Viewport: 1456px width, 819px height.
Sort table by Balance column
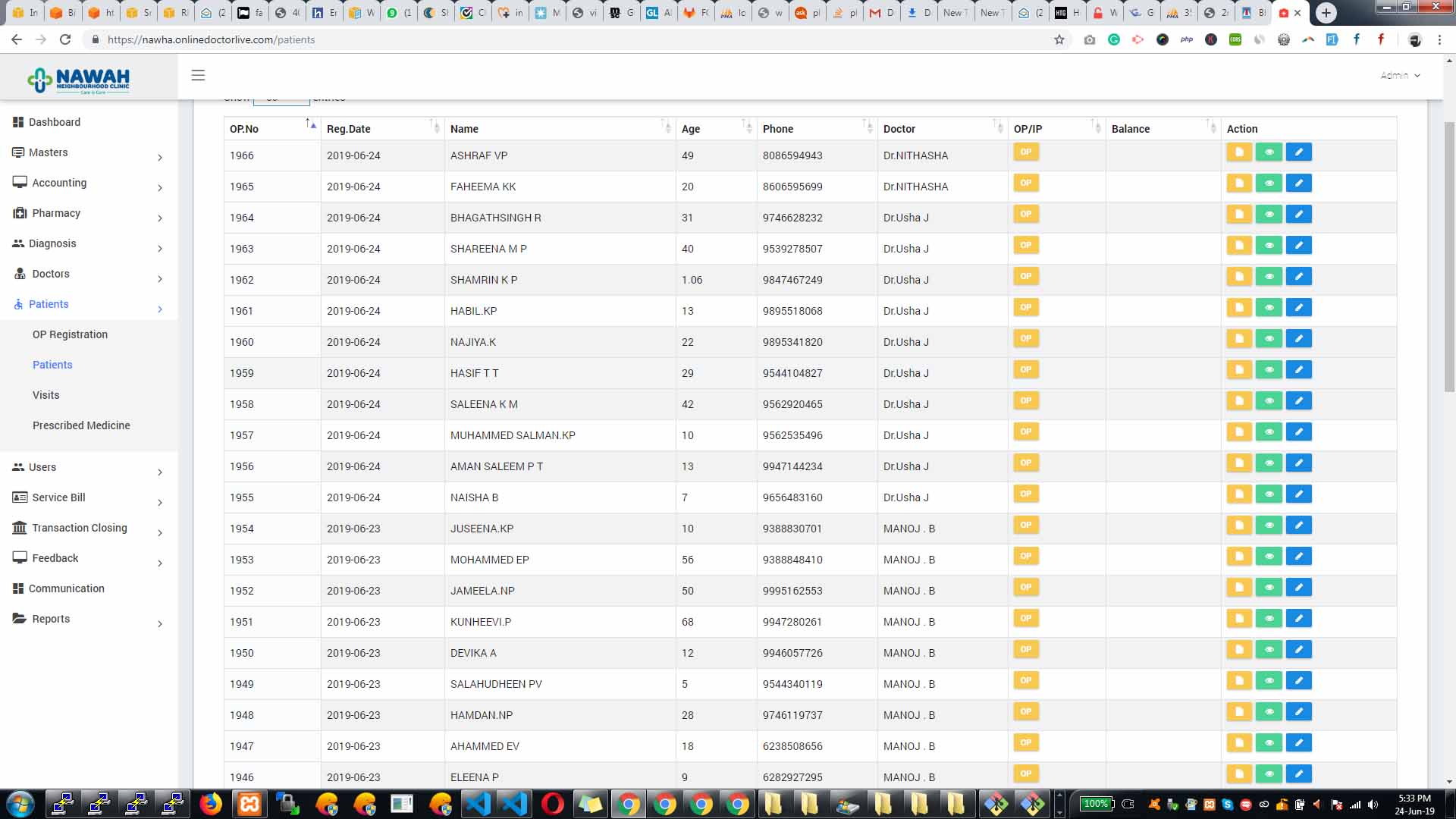pos(1163,129)
